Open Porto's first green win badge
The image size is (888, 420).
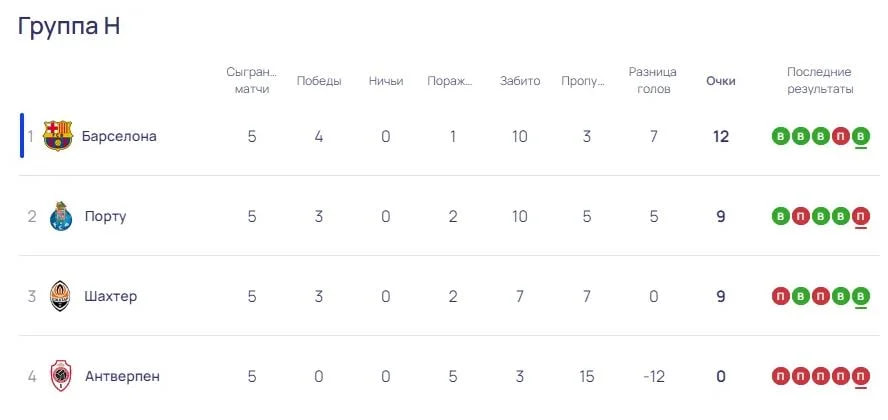click(780, 216)
